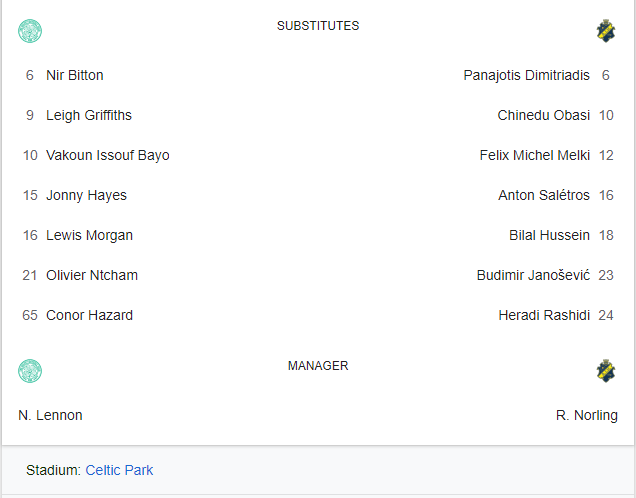Open the Celtic Park stadium link
Image resolution: width=636 pixels, height=498 pixels.
point(119,470)
